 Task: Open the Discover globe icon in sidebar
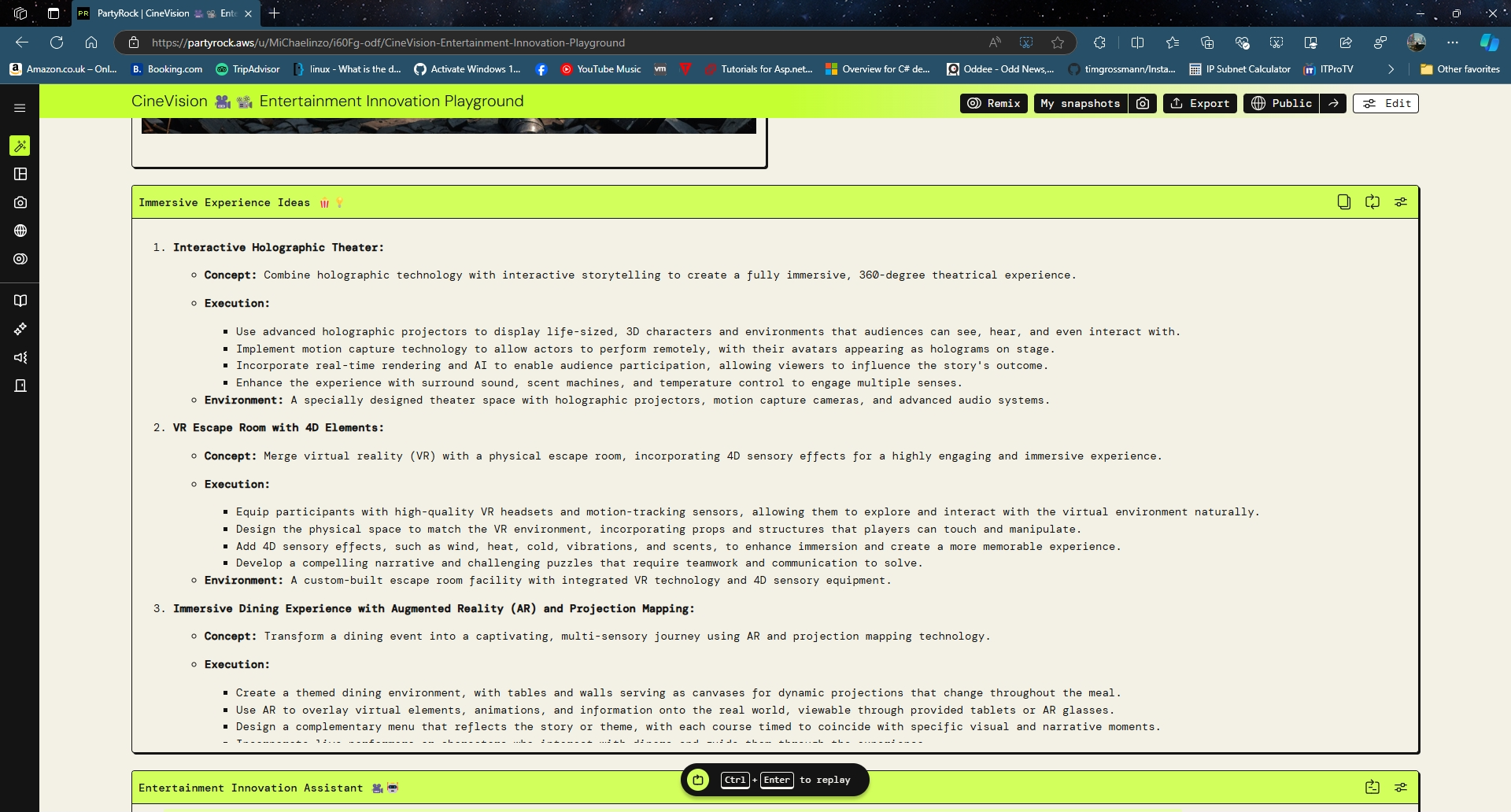20,230
